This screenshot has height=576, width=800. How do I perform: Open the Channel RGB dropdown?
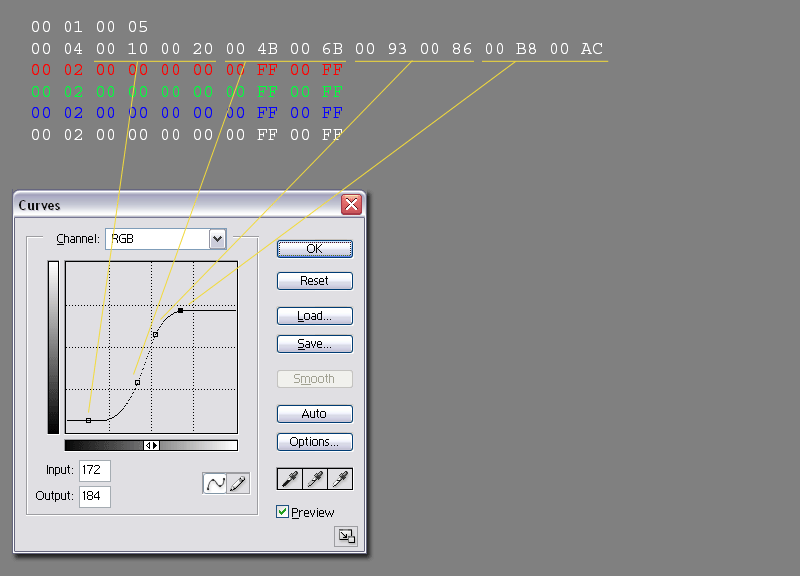coord(217,239)
